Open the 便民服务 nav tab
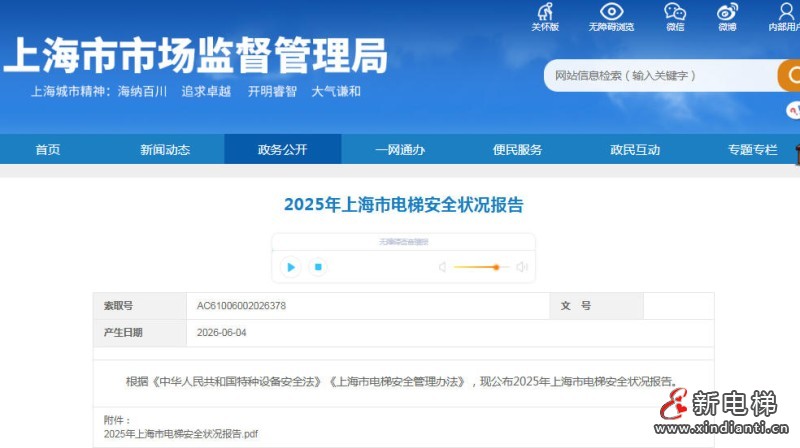Image resolution: width=800 pixels, height=448 pixels. point(517,150)
